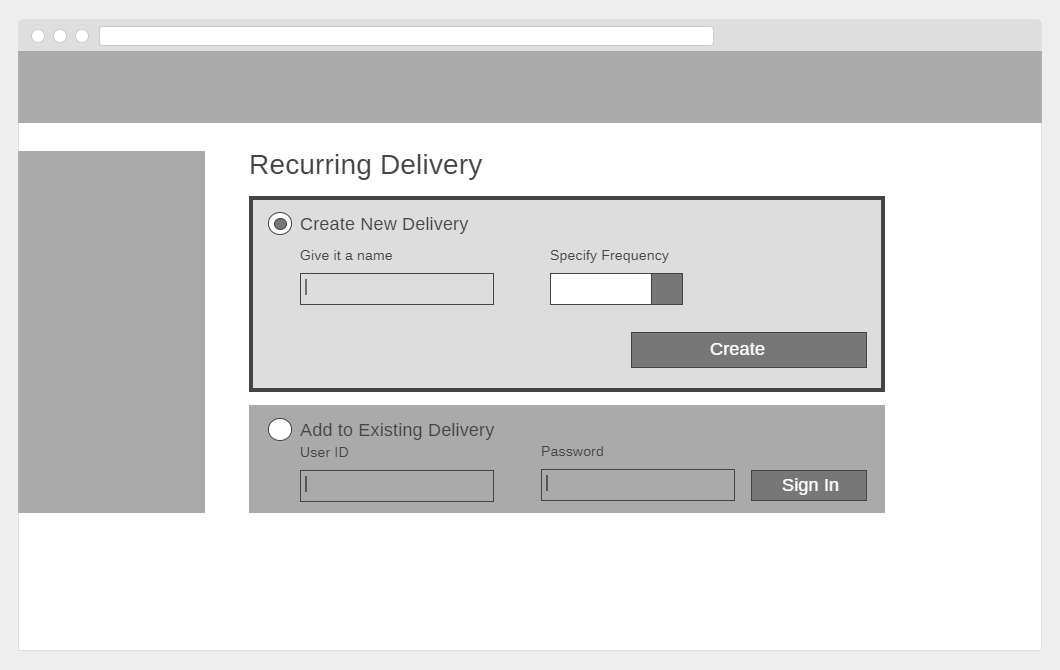The height and width of the screenshot is (670, 1060).
Task: Click into the User ID input field
Action: click(x=397, y=486)
